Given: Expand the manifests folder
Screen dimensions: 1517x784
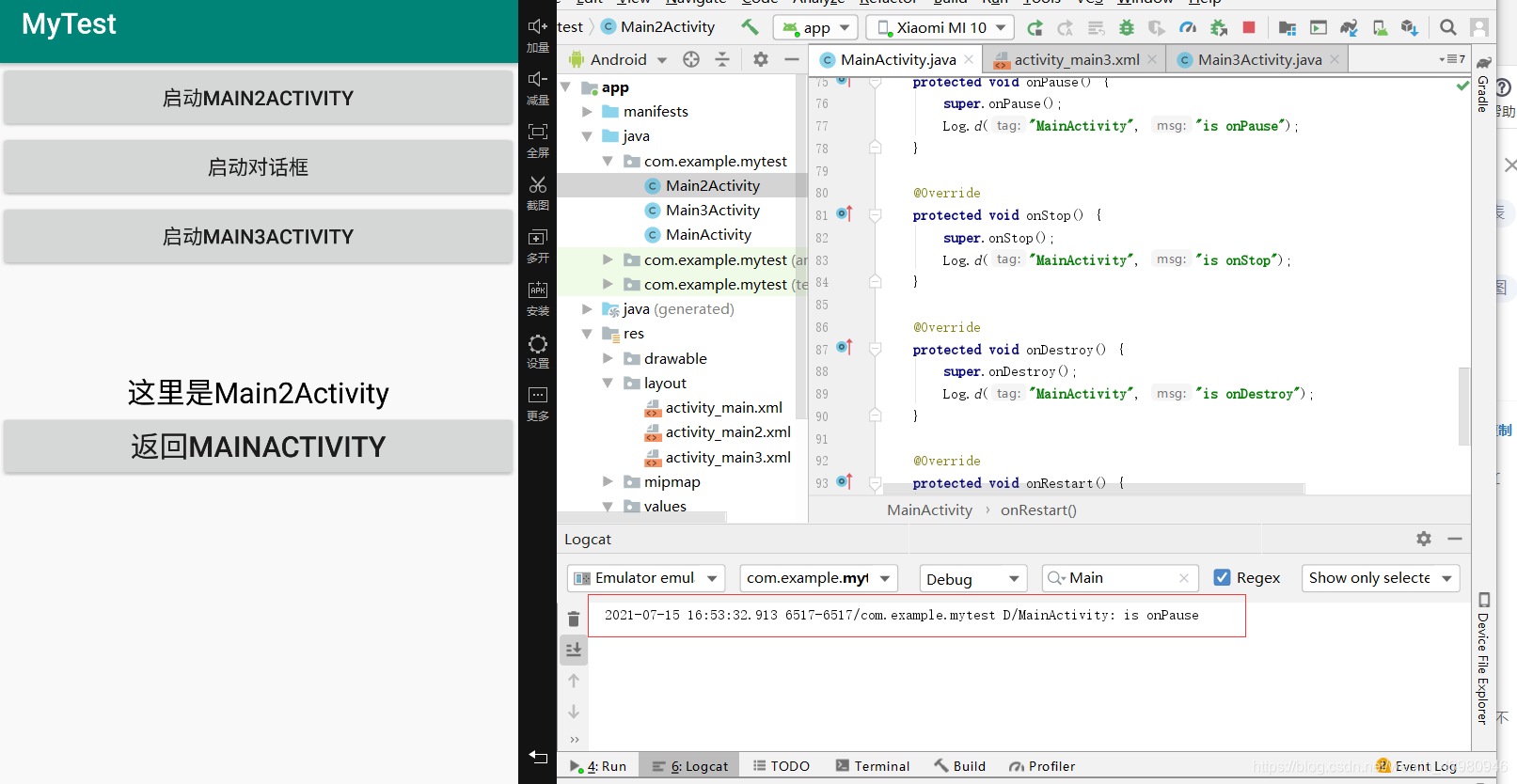Looking at the screenshot, I should (587, 111).
